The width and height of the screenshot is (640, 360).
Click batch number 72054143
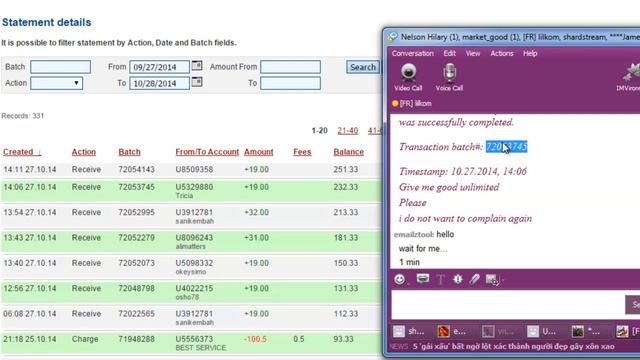(136, 169)
